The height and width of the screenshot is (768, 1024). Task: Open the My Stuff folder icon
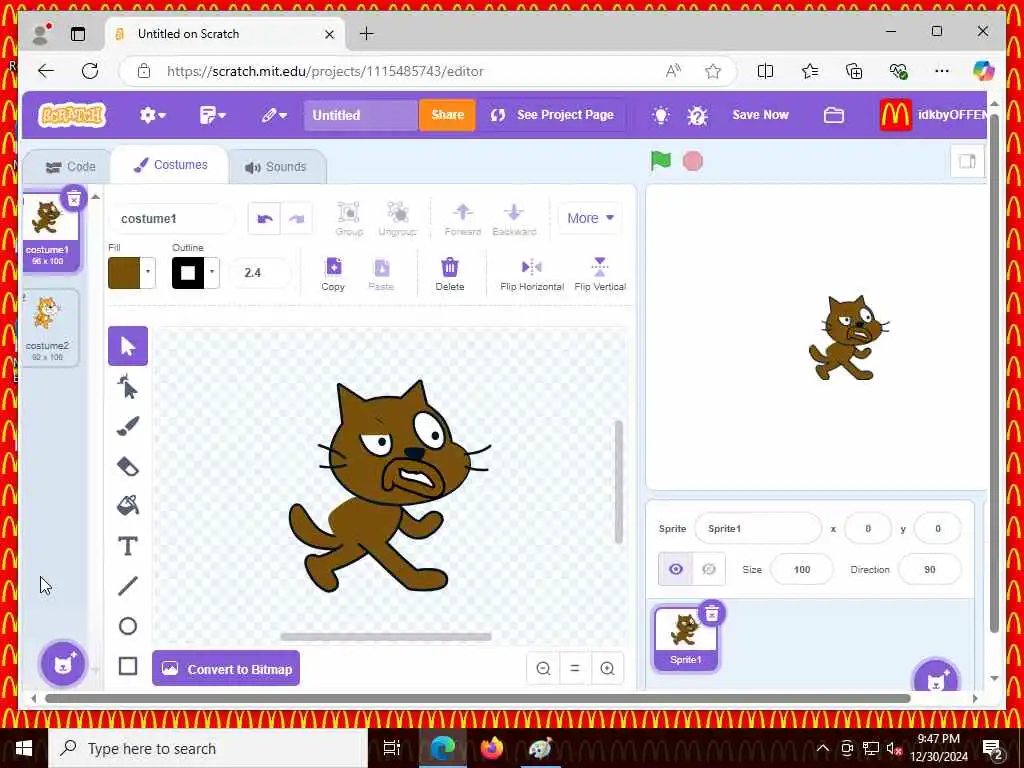833,116
